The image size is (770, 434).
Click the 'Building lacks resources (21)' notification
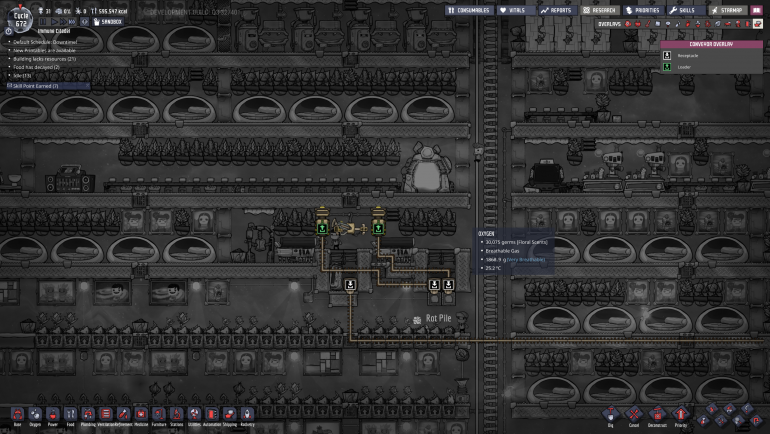[45, 59]
